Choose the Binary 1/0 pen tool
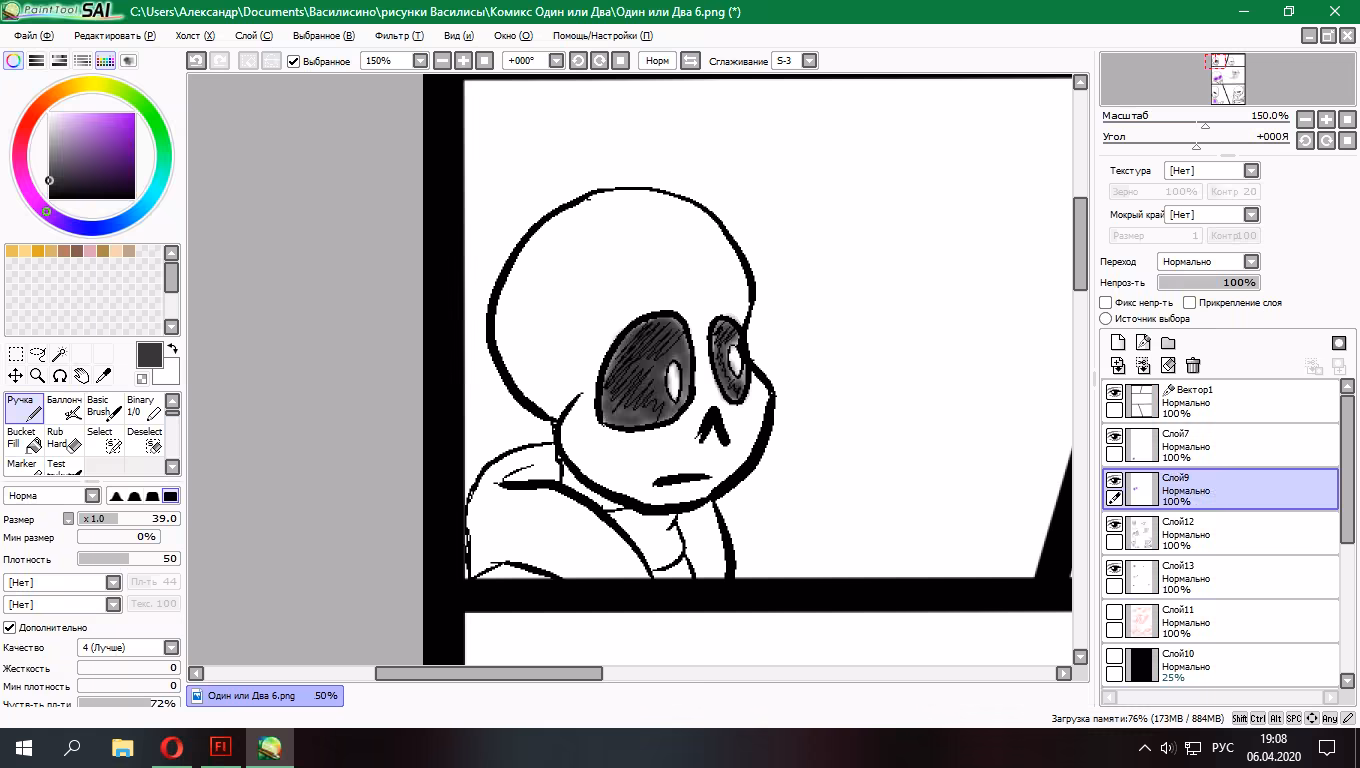 pyautogui.click(x=144, y=408)
